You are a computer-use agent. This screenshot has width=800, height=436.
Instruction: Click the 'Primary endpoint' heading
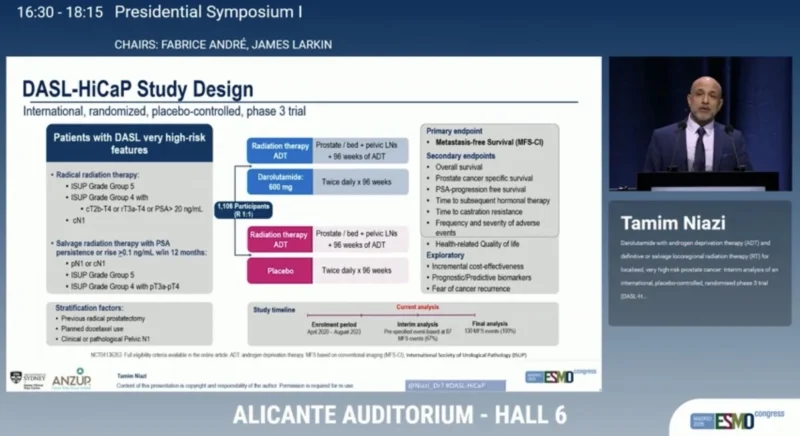pyautogui.click(x=454, y=131)
